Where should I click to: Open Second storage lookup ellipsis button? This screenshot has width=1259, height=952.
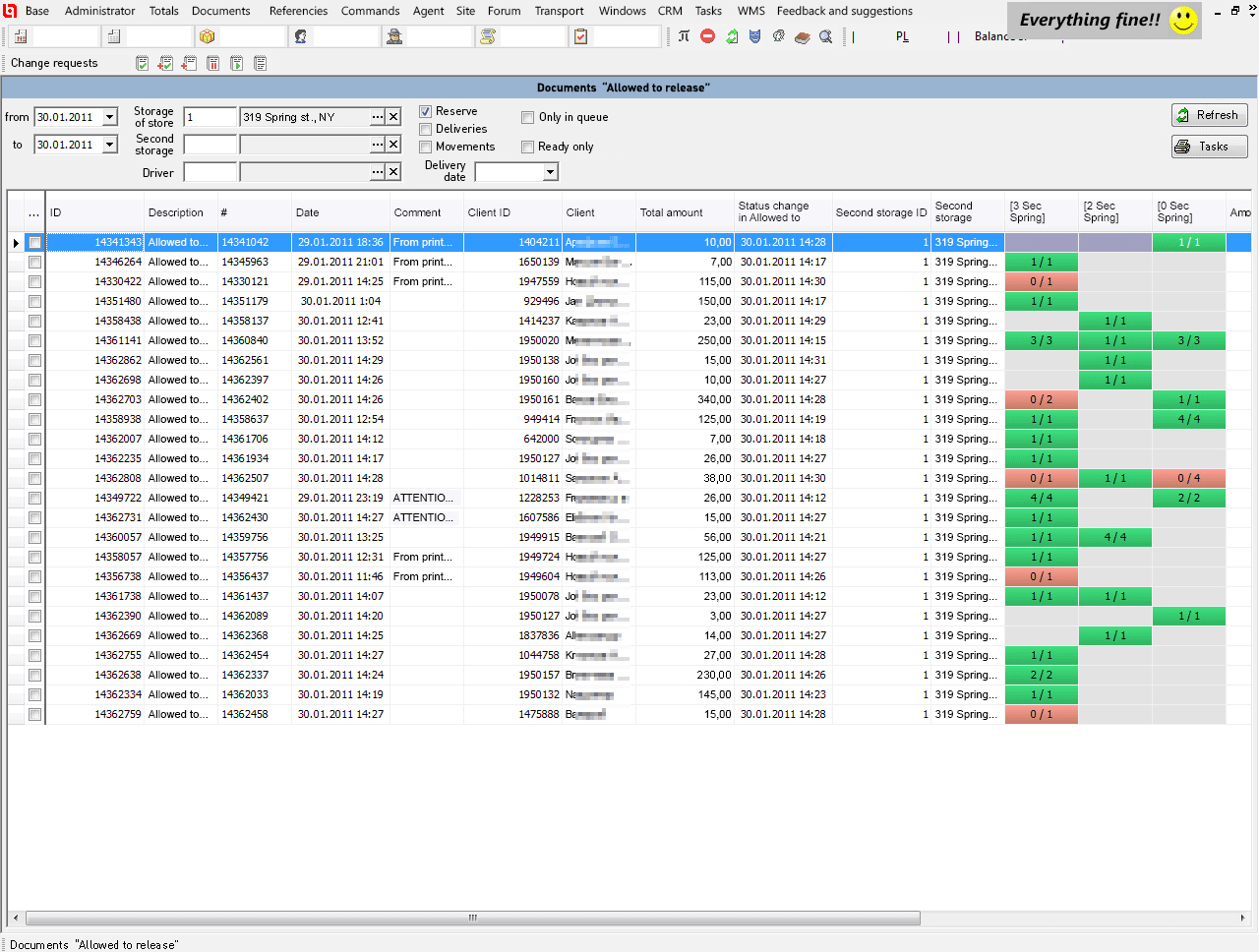coord(378,145)
